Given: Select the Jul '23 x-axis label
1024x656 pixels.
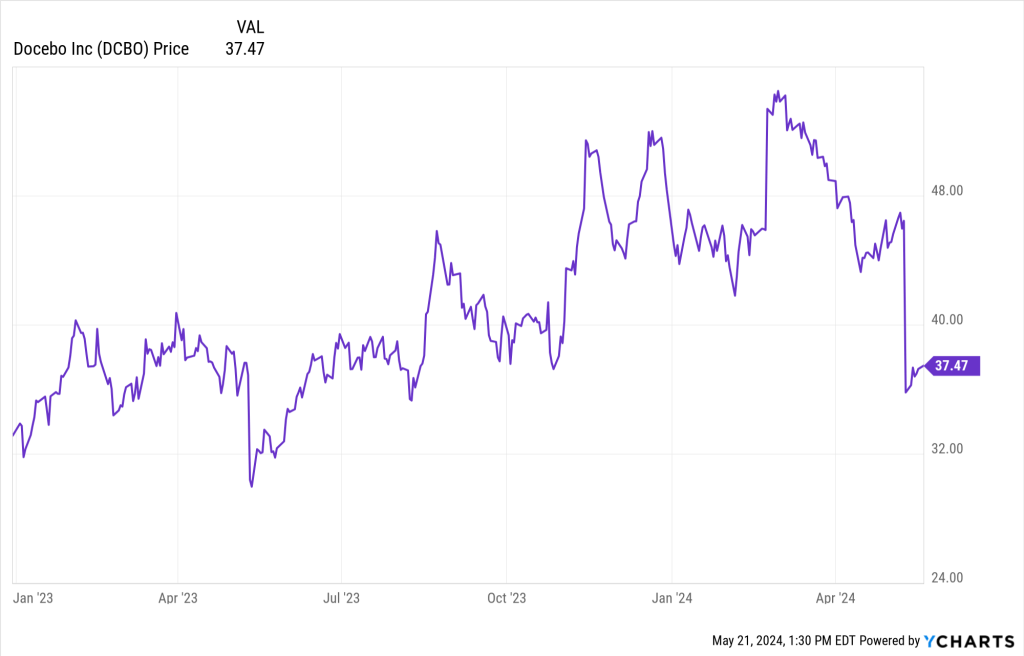Looking at the screenshot, I should point(341,598).
